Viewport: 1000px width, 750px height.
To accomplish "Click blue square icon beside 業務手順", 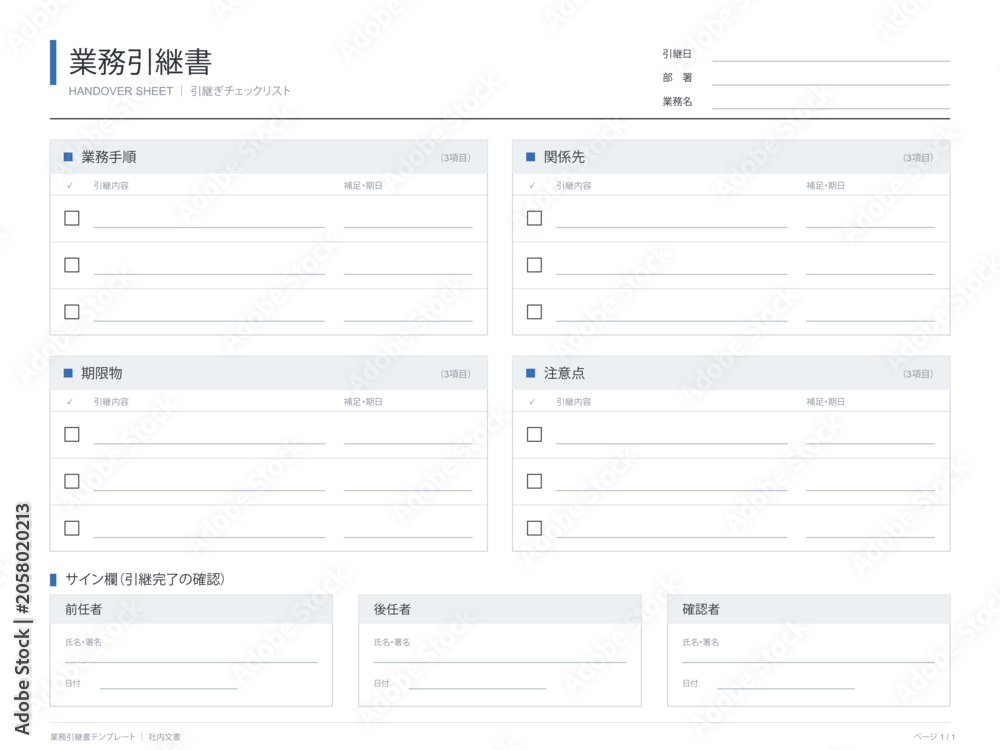I will pos(68,157).
